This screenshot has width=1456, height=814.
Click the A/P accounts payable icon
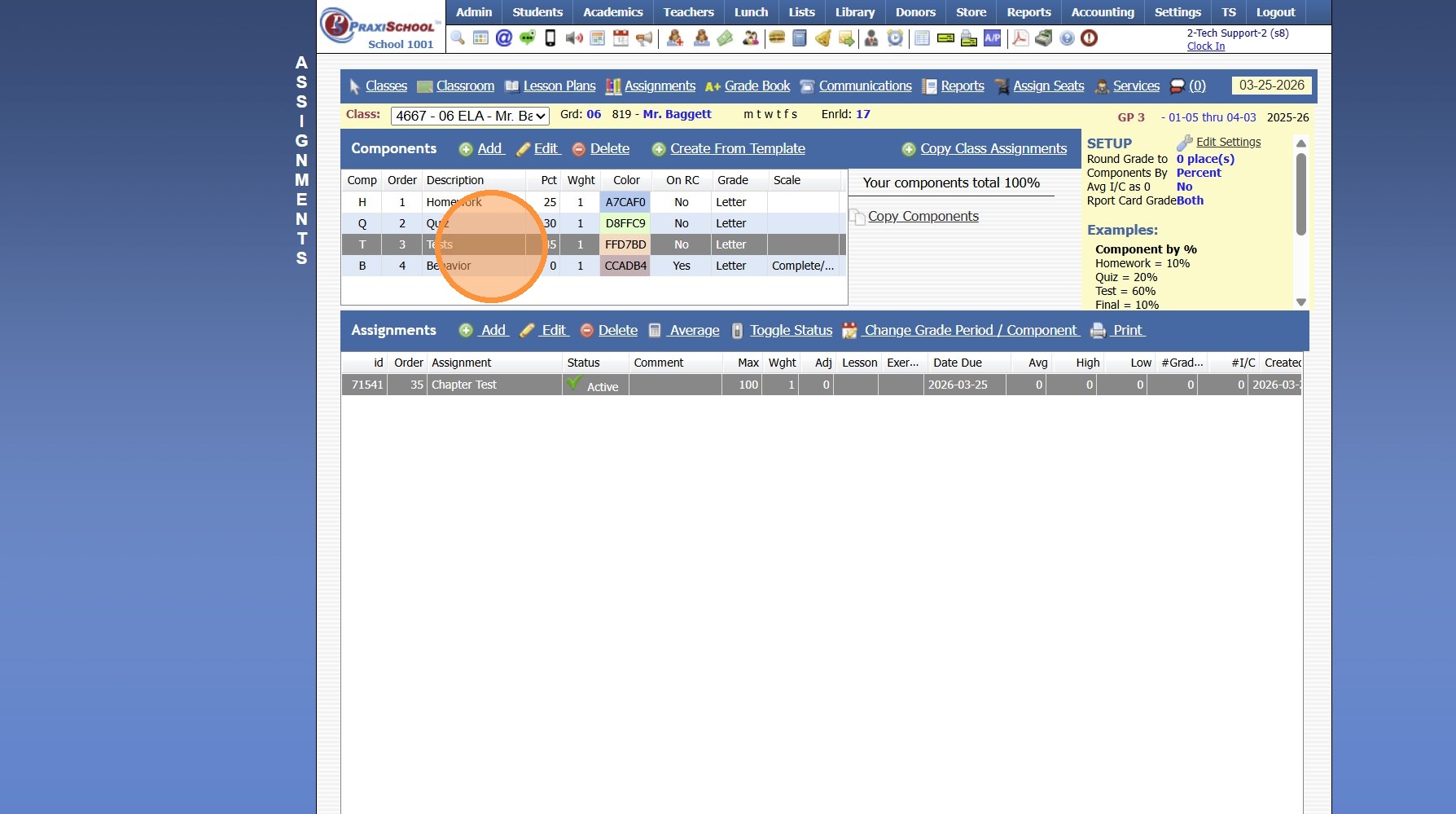(993, 38)
